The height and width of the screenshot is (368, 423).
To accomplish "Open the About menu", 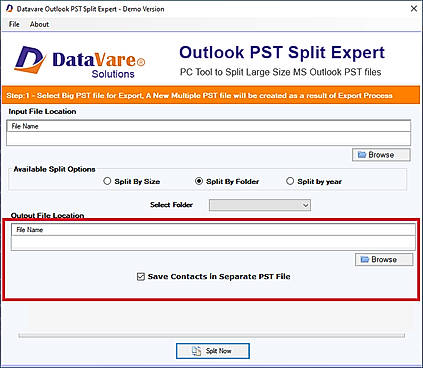I will coord(39,24).
